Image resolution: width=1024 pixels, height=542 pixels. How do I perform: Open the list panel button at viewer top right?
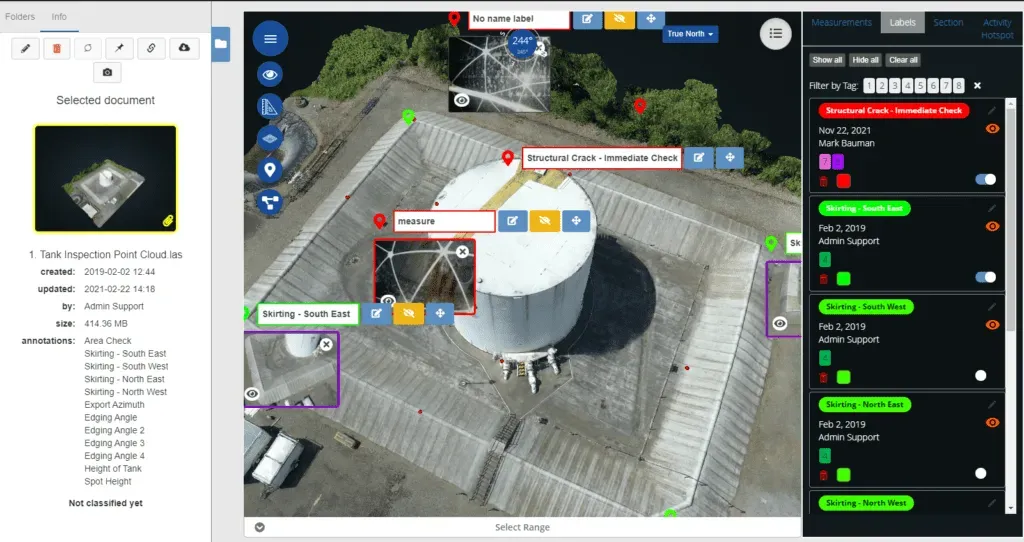776,33
